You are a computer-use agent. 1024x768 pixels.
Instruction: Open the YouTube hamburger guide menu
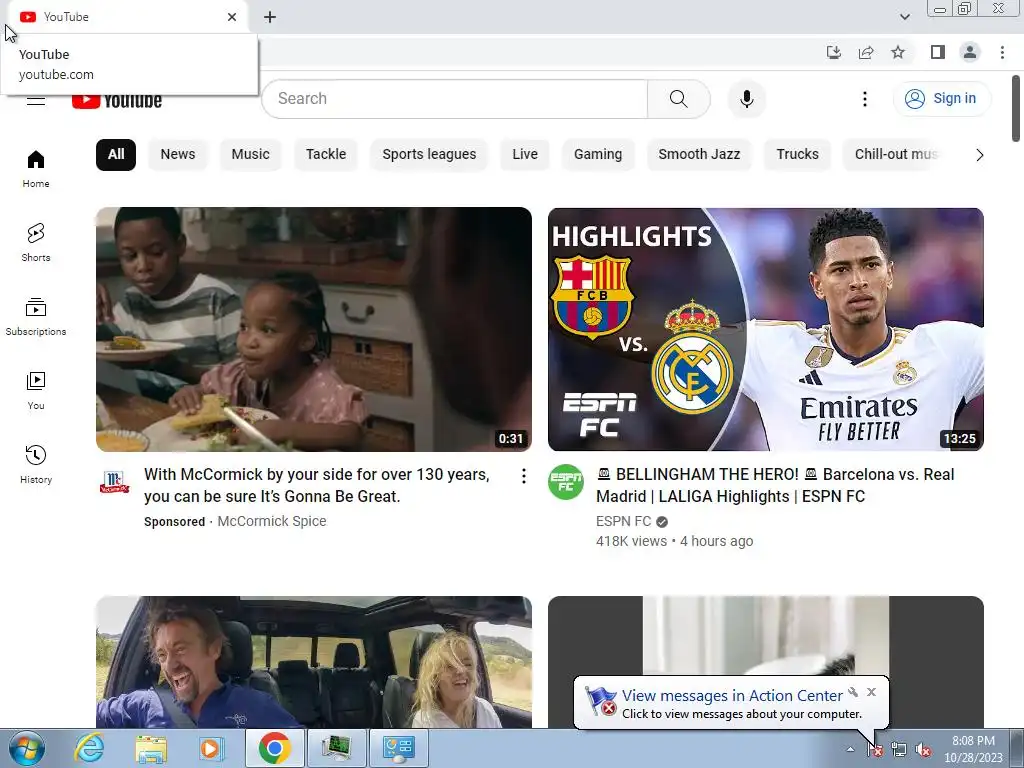[x=36, y=101]
